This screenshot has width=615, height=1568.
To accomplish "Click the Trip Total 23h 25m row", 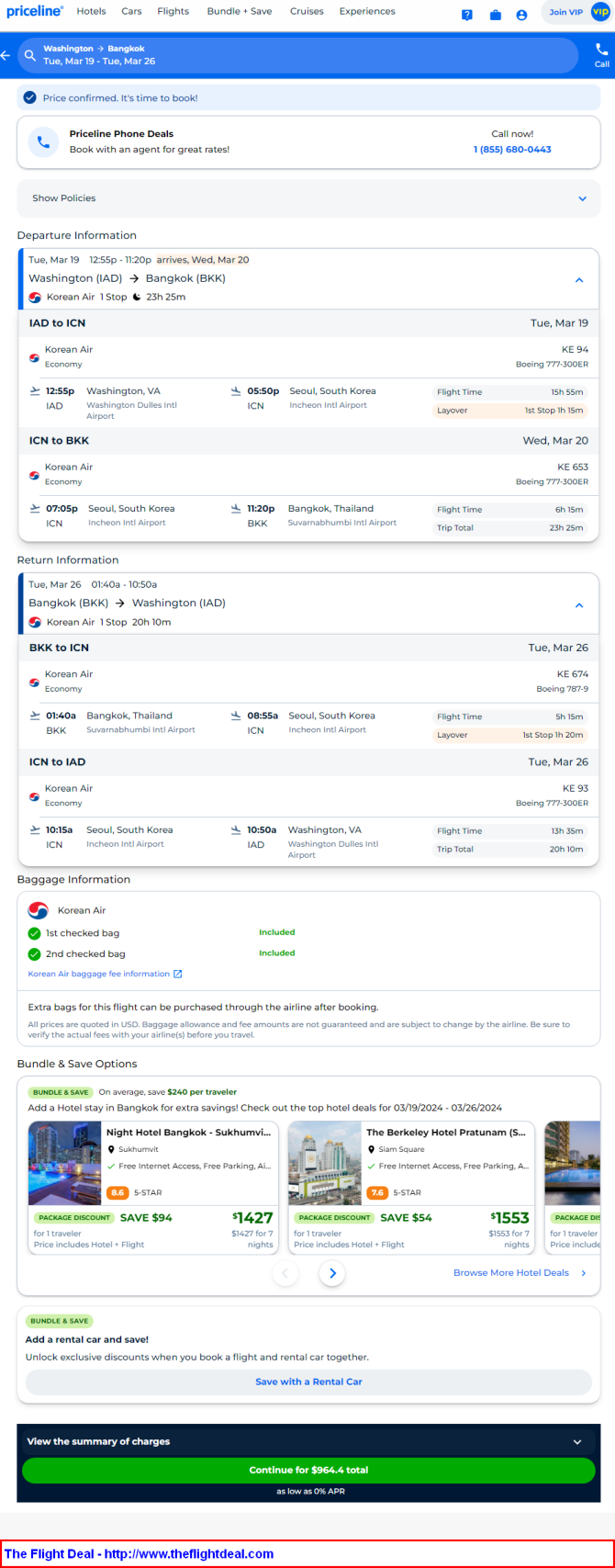I will pos(509,528).
